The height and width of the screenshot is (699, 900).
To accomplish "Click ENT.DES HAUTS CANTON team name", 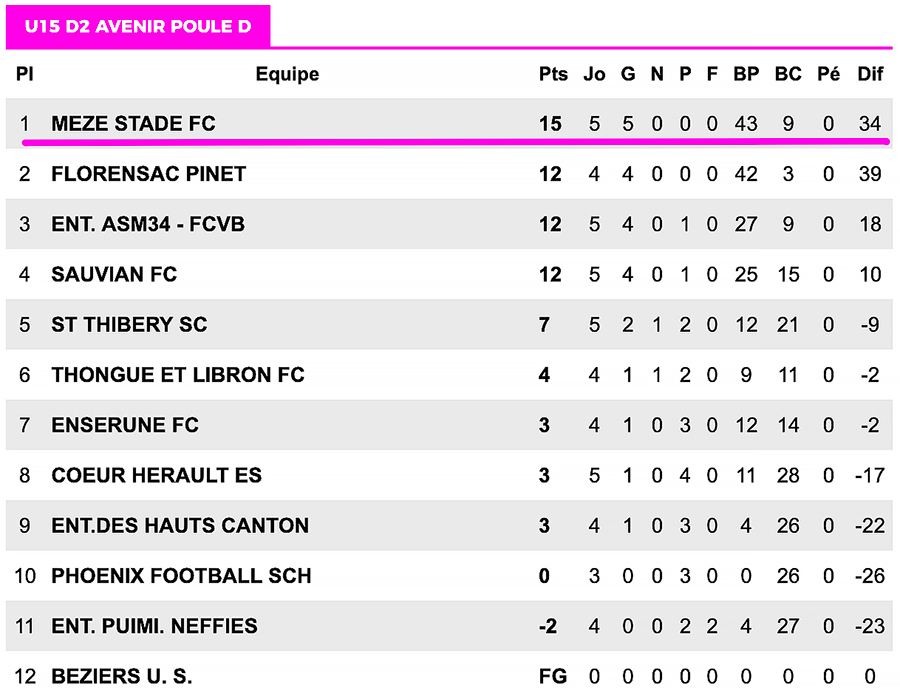I will pos(180,525).
